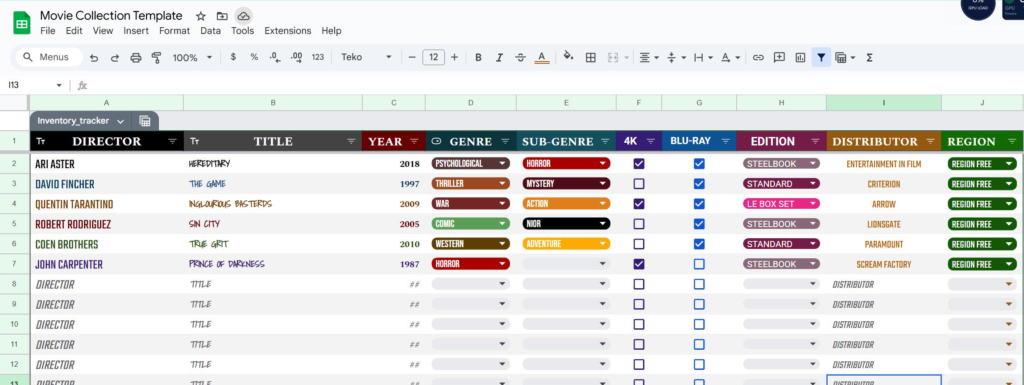Uncheck the 4K checkbox for Hereditary
This screenshot has height=385, width=1024.
(639, 164)
